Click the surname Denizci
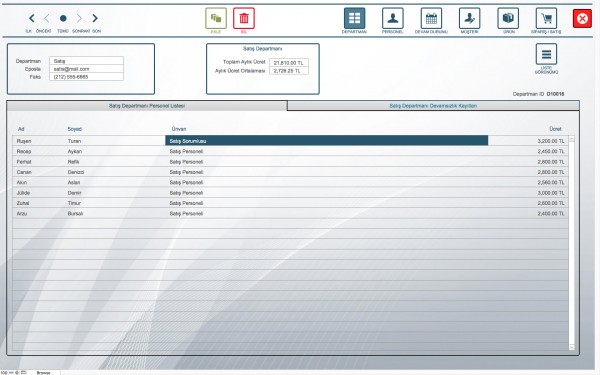Screen dimensions: 600x375 [x=76, y=172]
